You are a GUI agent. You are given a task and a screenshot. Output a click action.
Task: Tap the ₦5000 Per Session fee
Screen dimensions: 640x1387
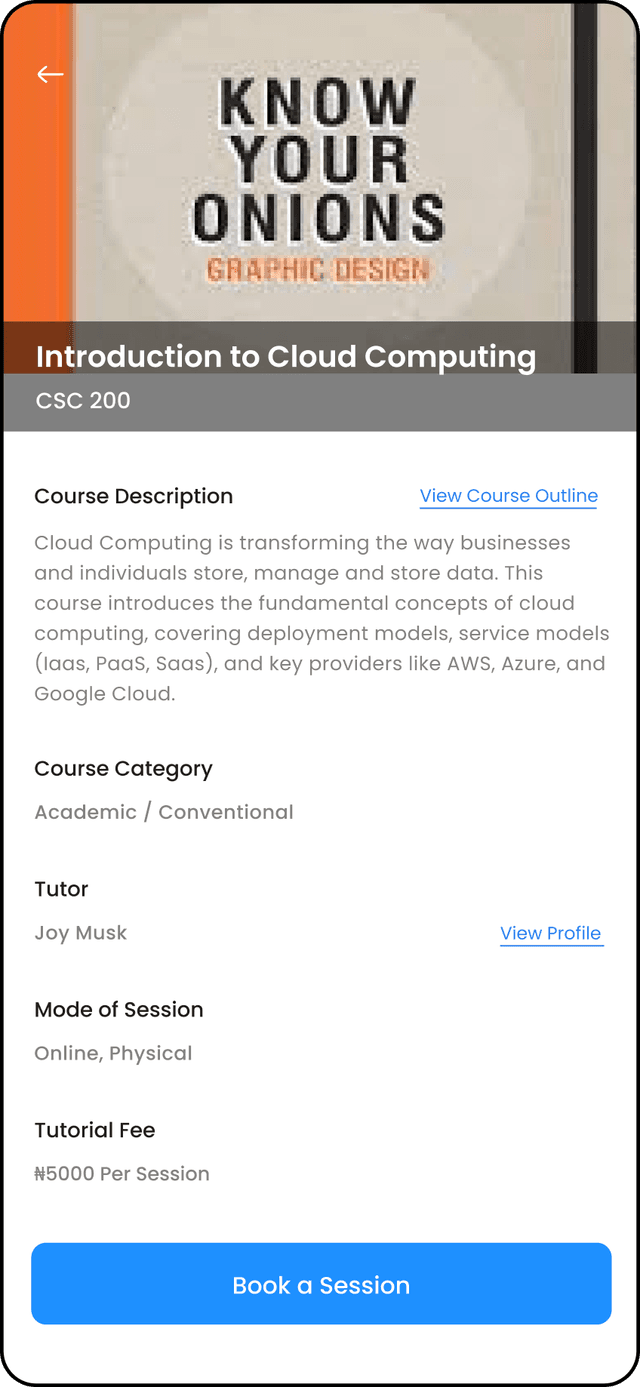click(122, 1174)
